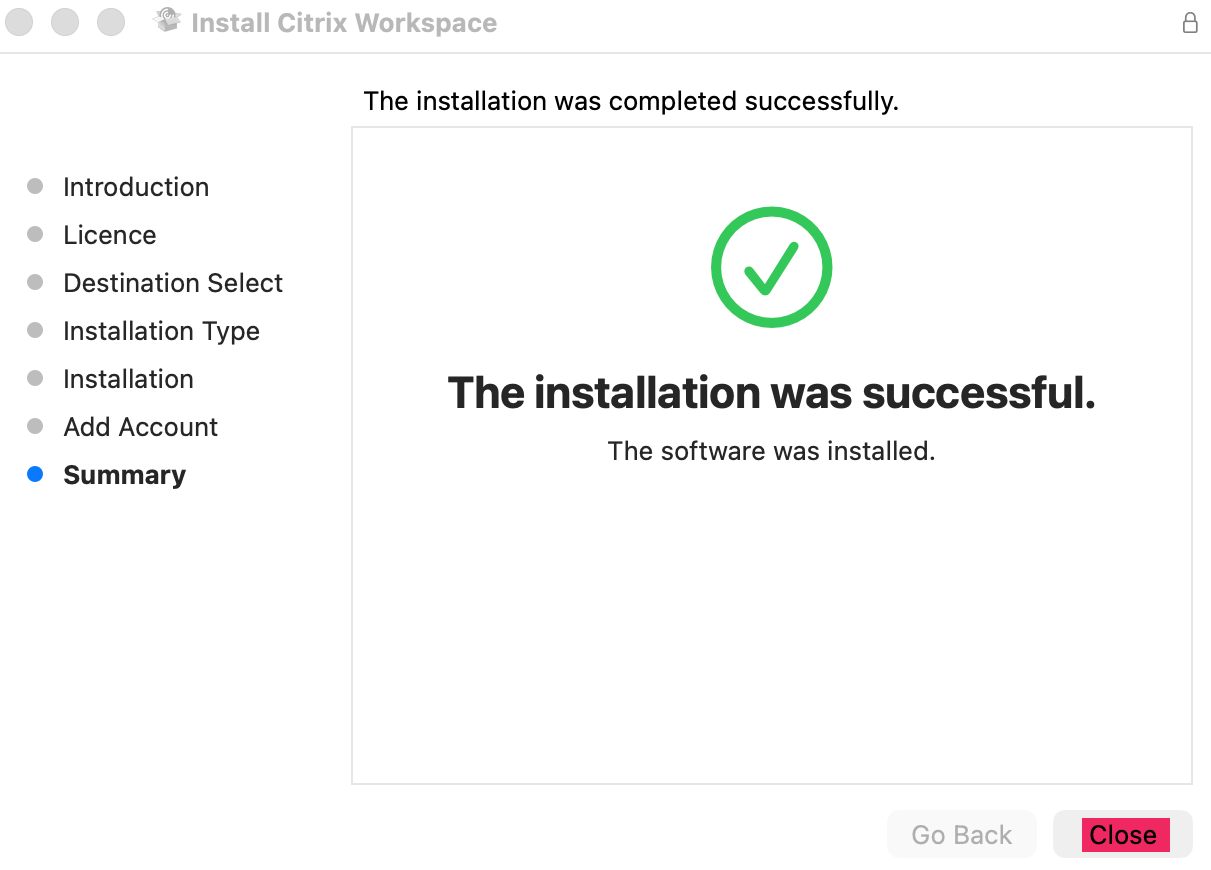Click the "The installation was successful." heading

click(771, 393)
